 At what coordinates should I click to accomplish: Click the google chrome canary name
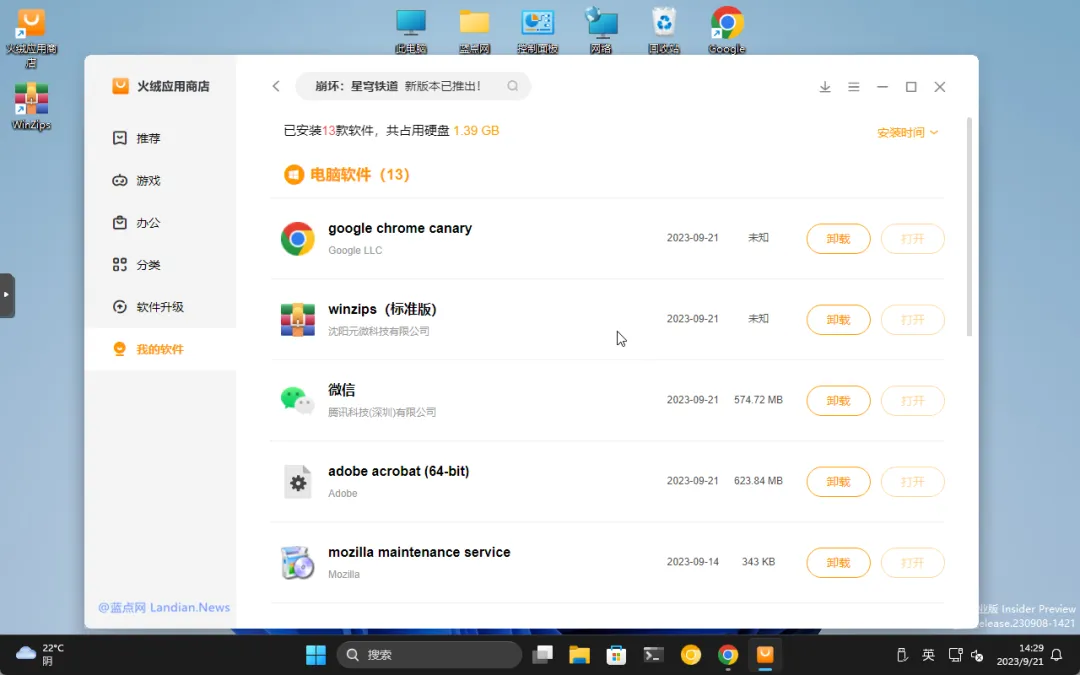[399, 228]
